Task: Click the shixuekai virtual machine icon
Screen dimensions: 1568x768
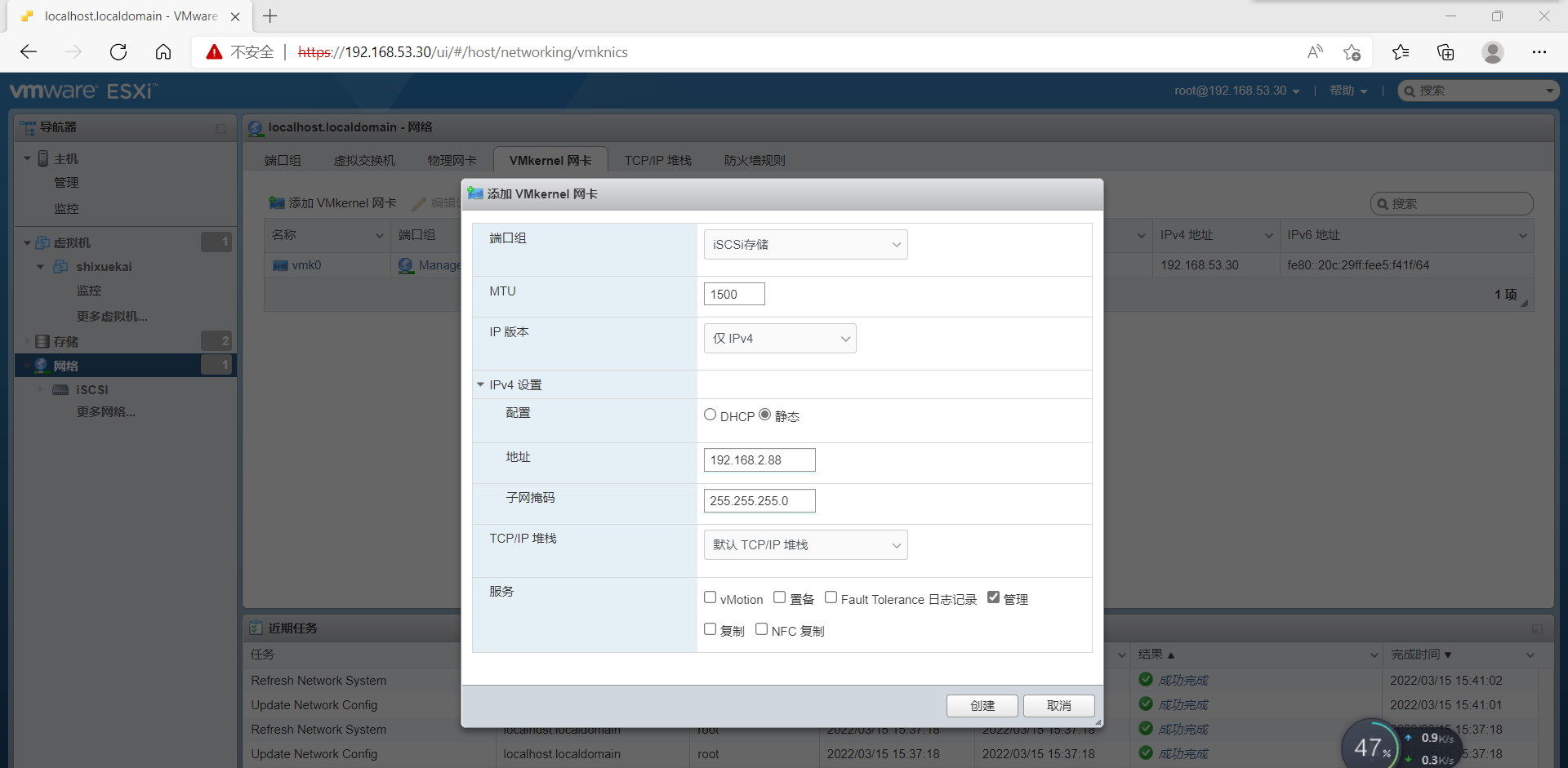Action: click(60, 267)
